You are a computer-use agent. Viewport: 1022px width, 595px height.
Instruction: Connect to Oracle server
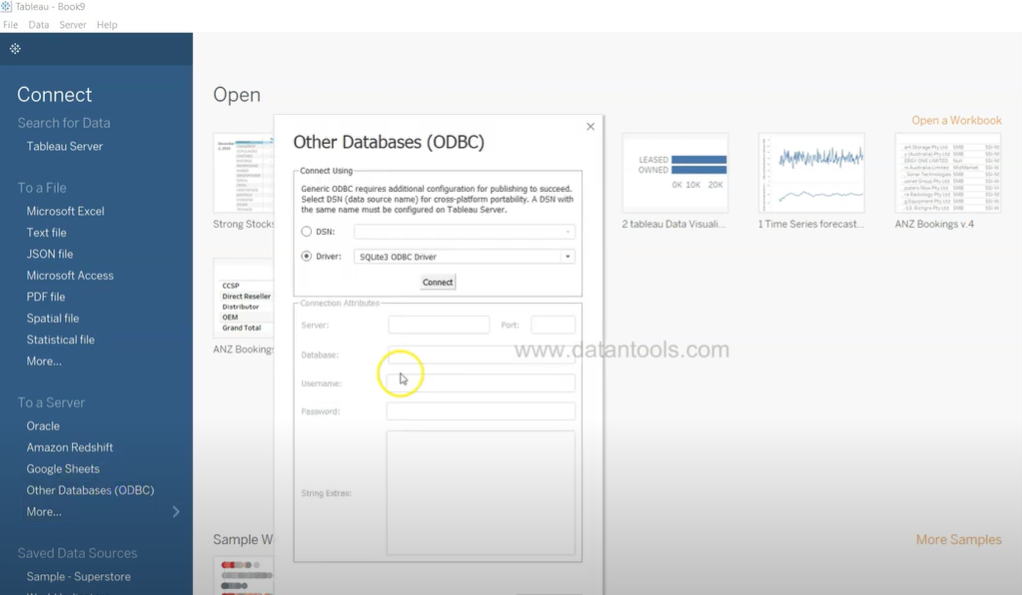pos(43,426)
